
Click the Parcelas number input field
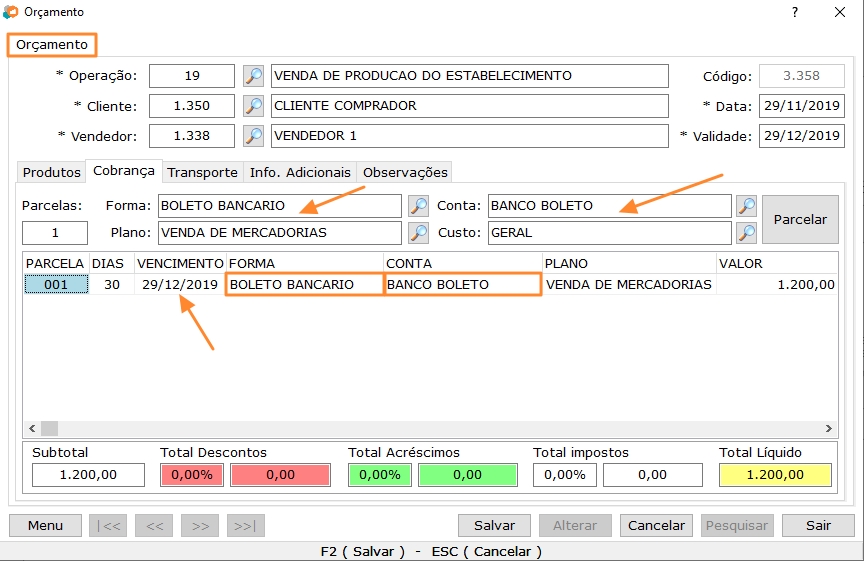(x=55, y=233)
